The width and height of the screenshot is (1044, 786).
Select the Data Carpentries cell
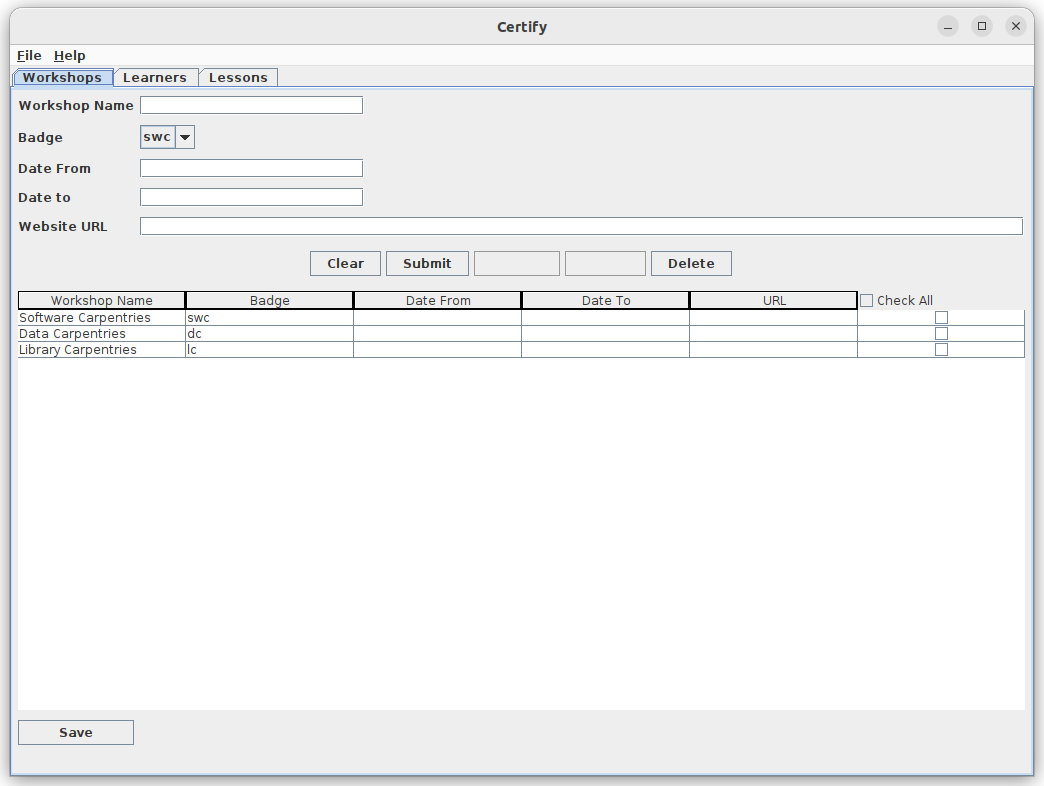pyautogui.click(x=102, y=333)
